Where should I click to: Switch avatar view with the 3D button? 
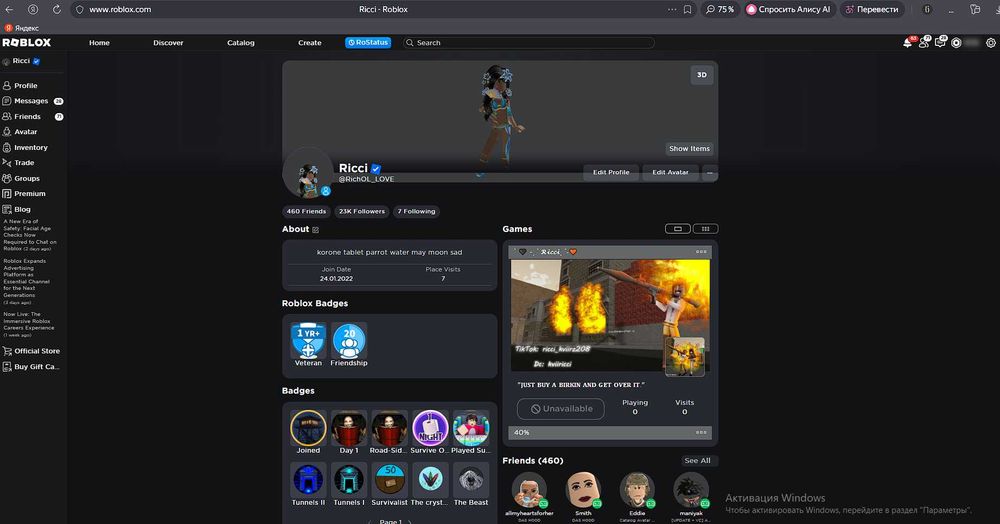702,75
